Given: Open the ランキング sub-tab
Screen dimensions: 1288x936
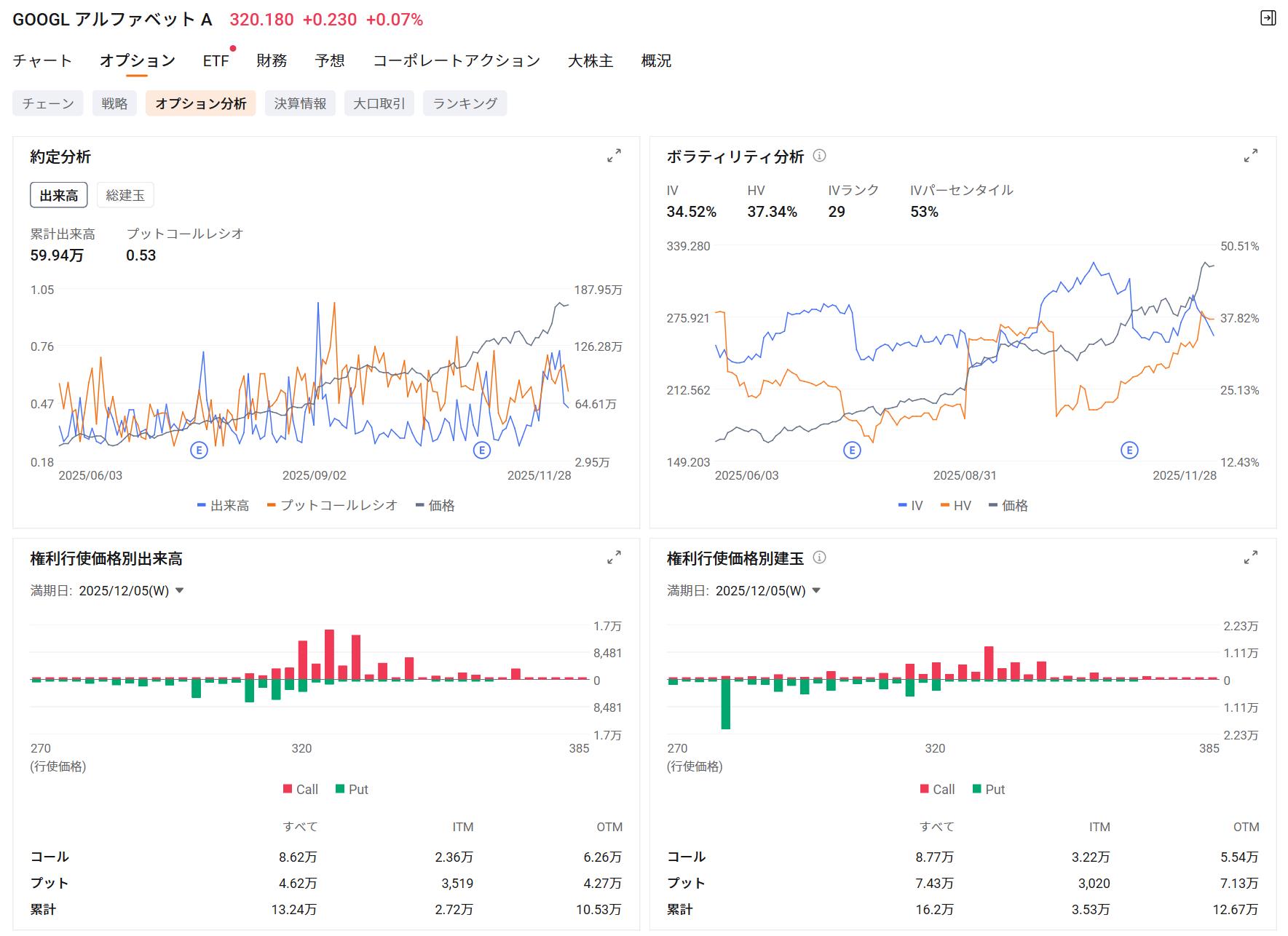Looking at the screenshot, I should pyautogui.click(x=465, y=103).
